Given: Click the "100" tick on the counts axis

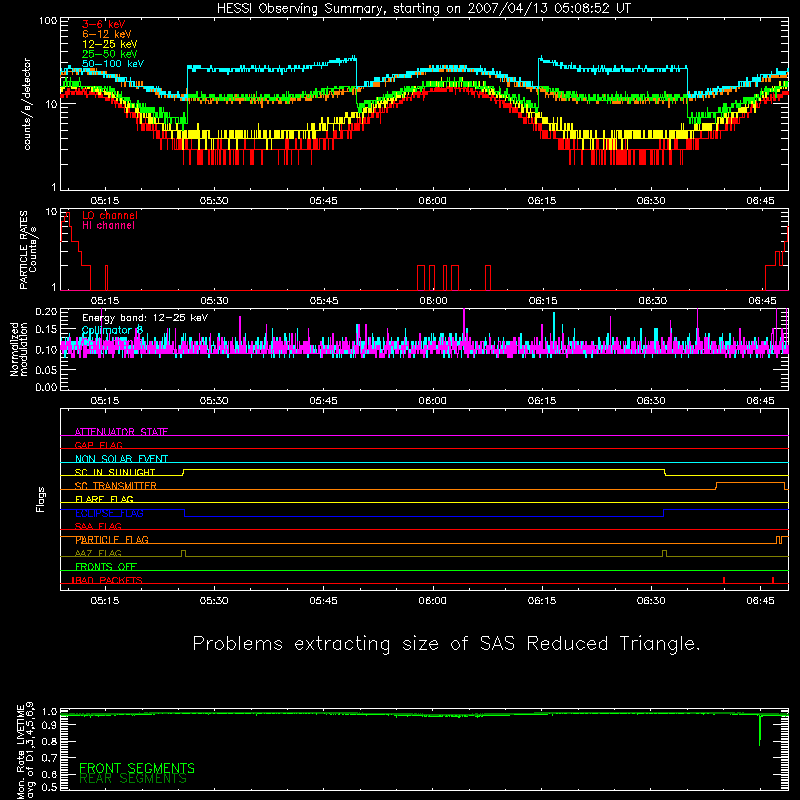Looking at the screenshot, I should 47,21.
